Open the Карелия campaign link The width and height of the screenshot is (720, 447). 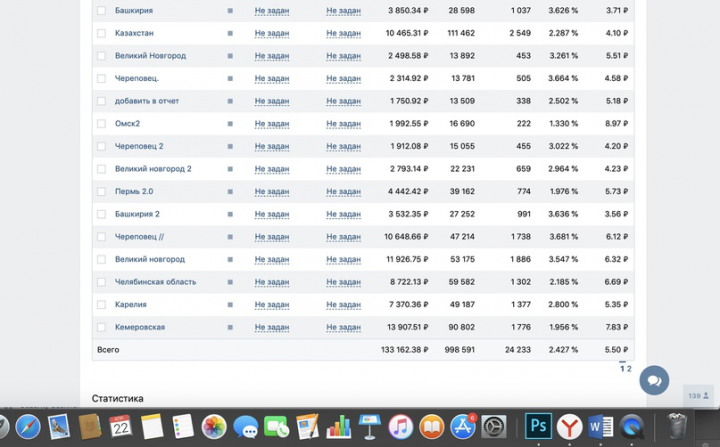[x=130, y=305]
